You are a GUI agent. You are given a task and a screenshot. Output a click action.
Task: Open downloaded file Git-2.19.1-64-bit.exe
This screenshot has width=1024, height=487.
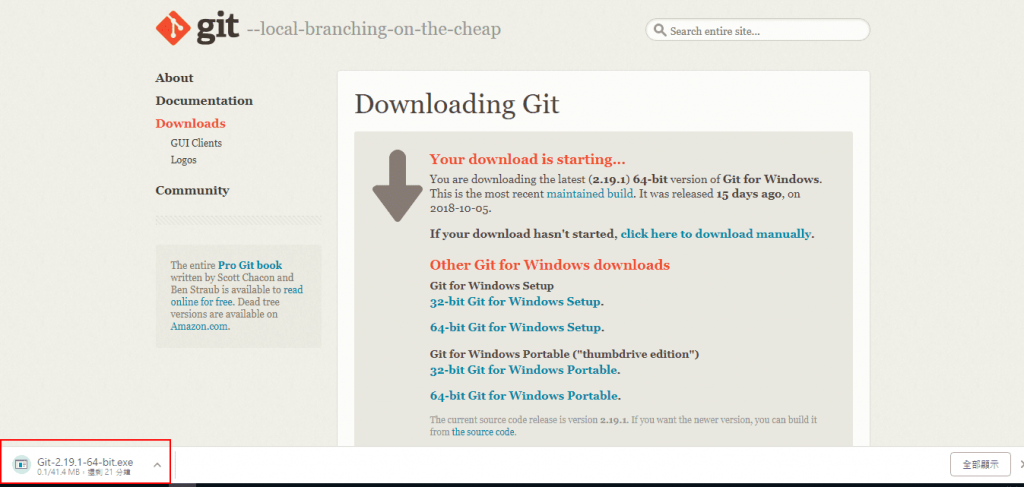[85, 462]
